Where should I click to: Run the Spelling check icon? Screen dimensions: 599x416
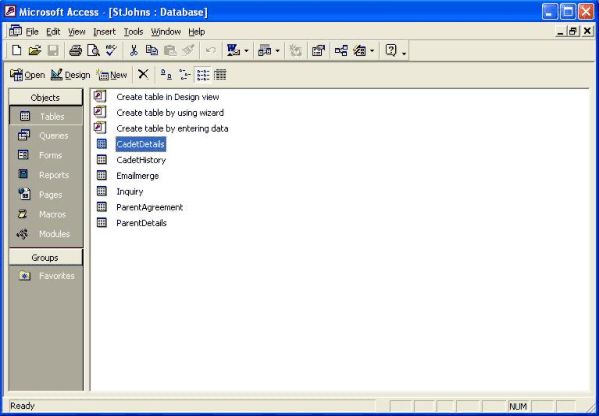coord(111,50)
